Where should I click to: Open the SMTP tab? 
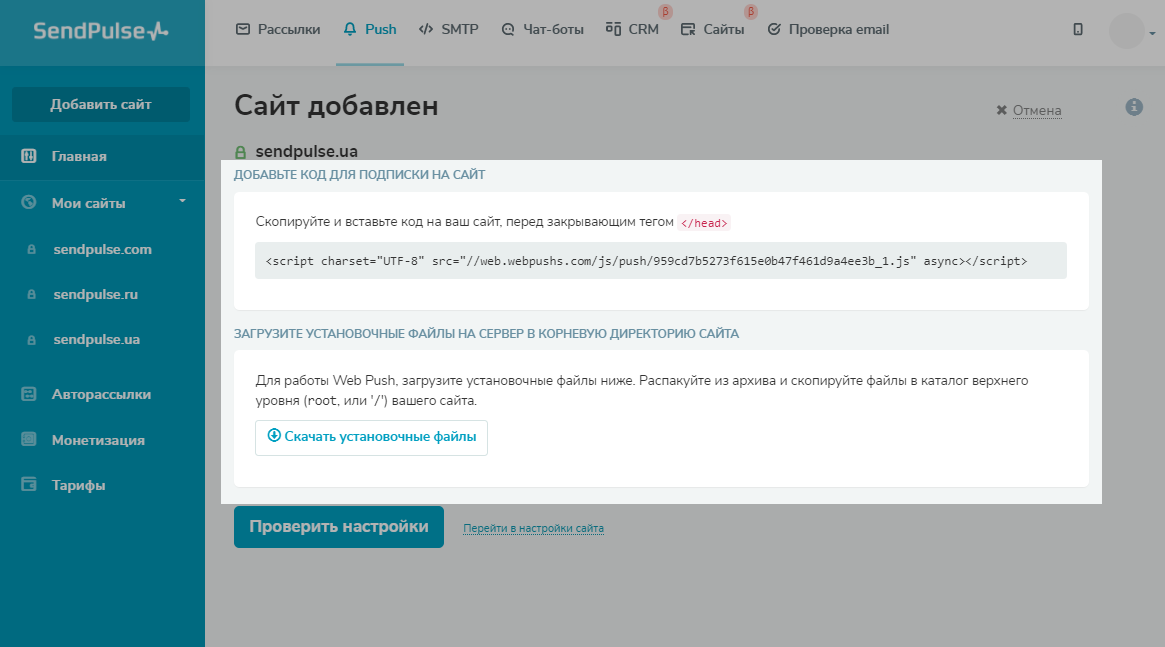pos(448,30)
